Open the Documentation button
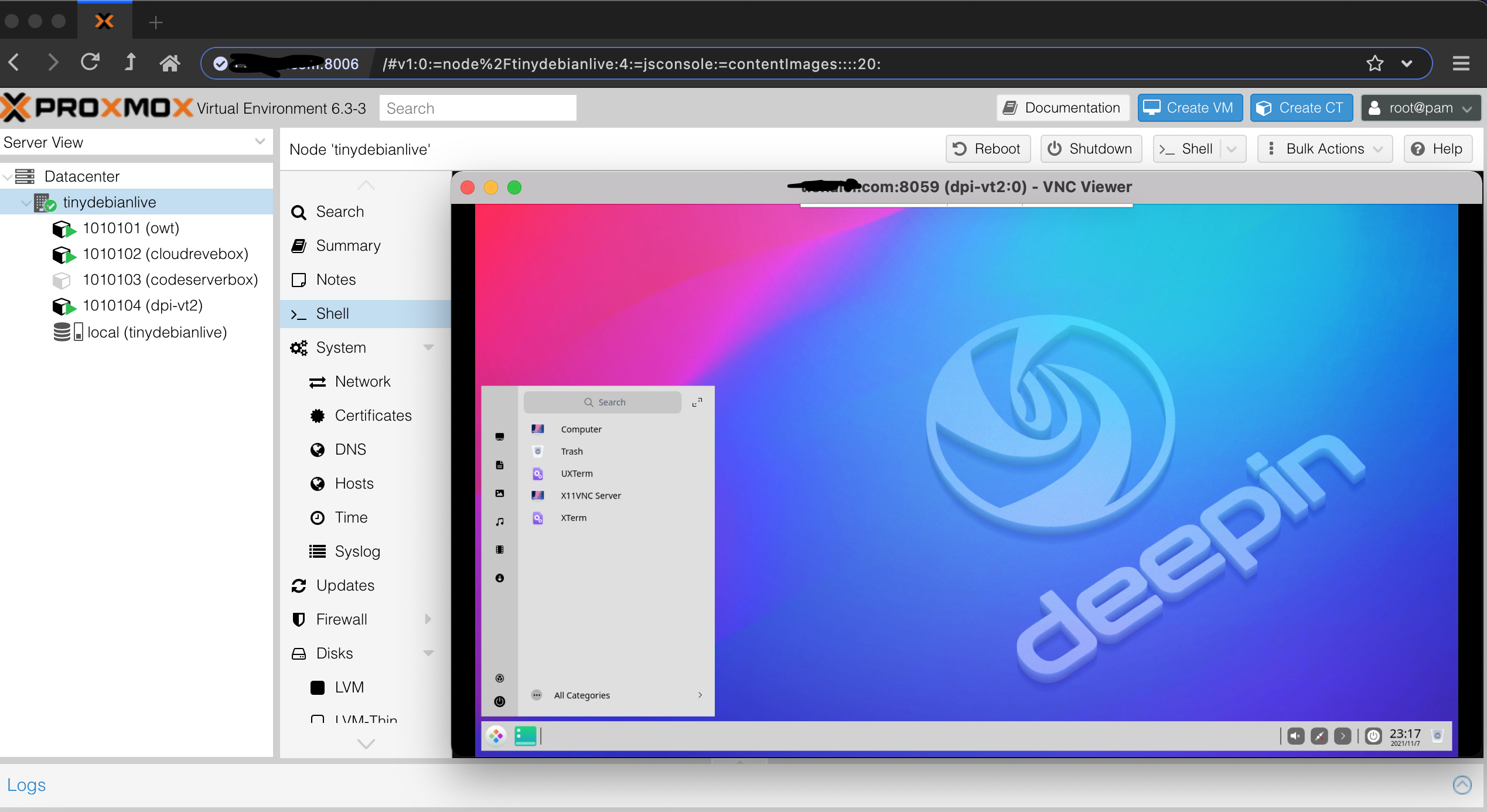 [1063, 108]
